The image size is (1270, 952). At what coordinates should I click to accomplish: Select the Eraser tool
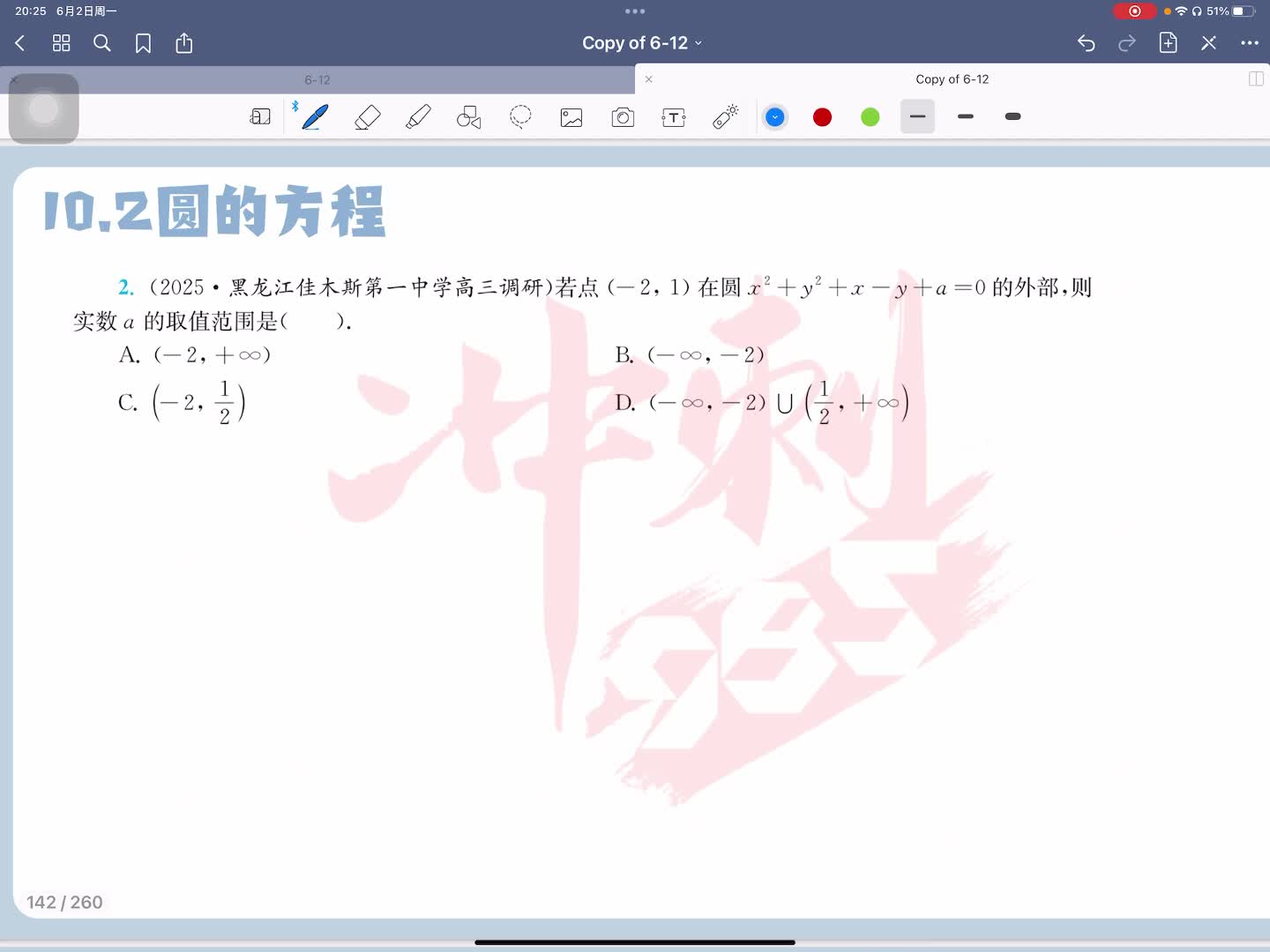click(367, 117)
